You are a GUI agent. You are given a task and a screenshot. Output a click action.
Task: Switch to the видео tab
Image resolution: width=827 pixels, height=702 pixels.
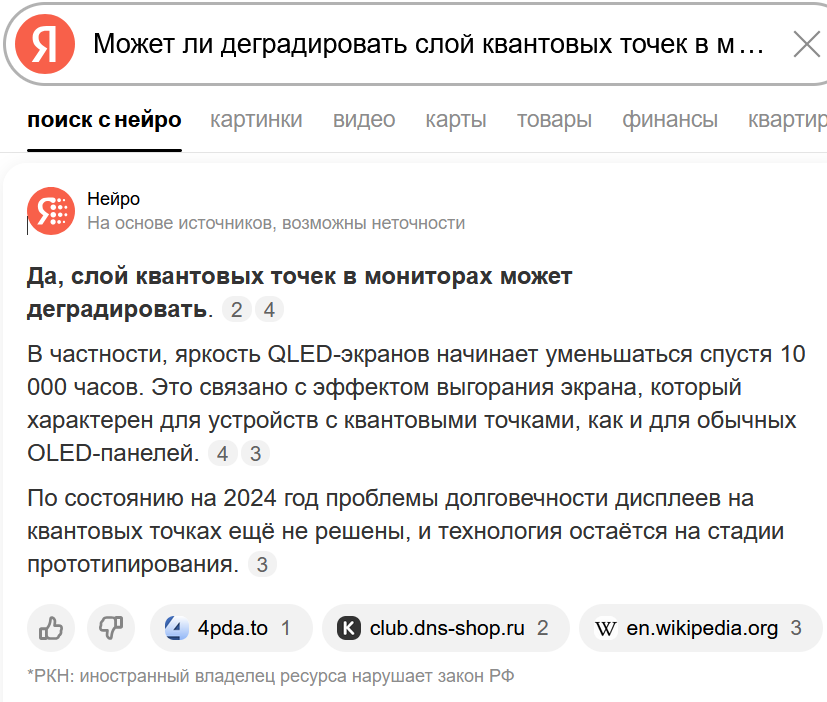[364, 120]
